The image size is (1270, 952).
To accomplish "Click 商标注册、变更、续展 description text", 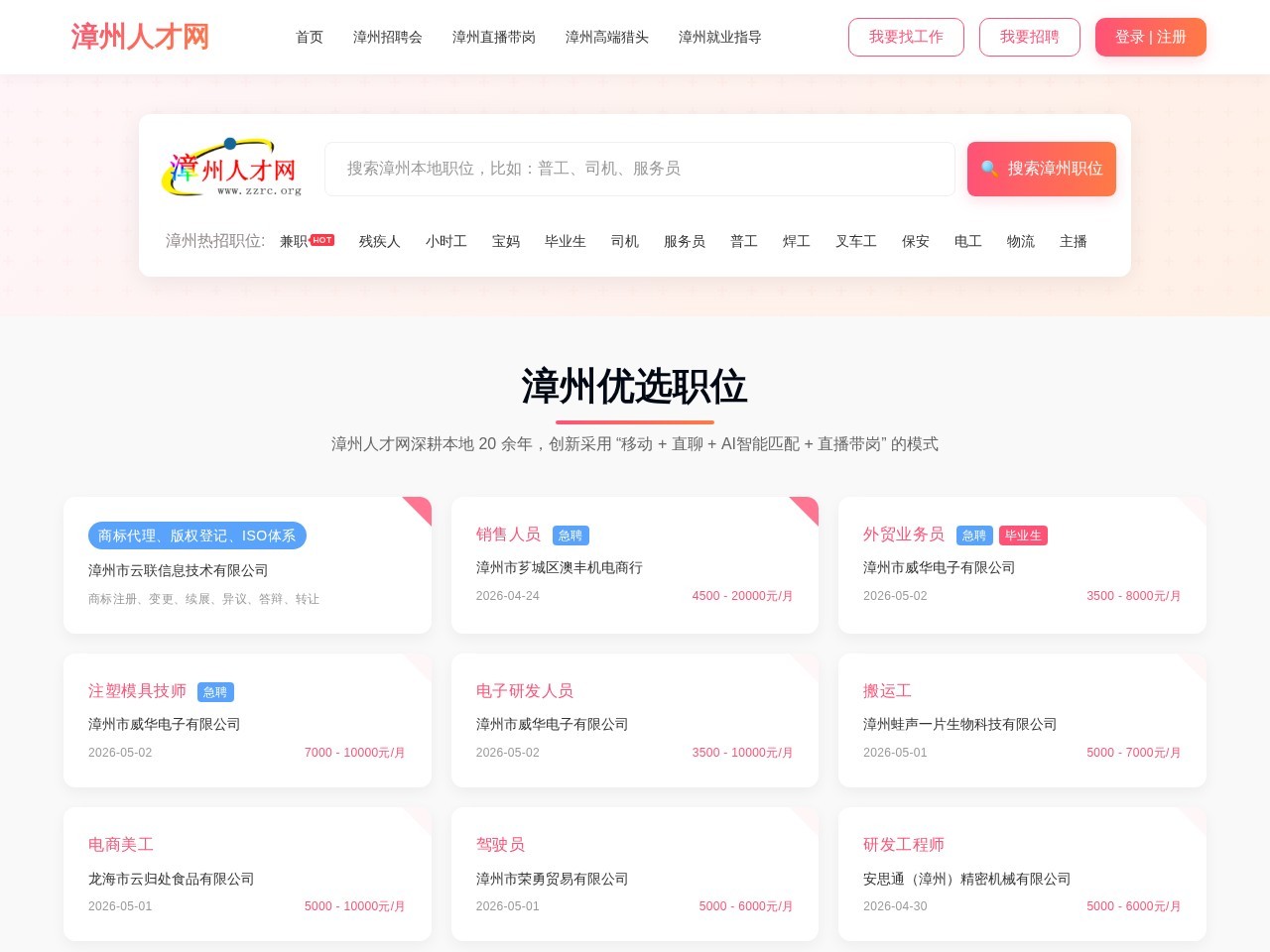I will pyautogui.click(x=203, y=599).
